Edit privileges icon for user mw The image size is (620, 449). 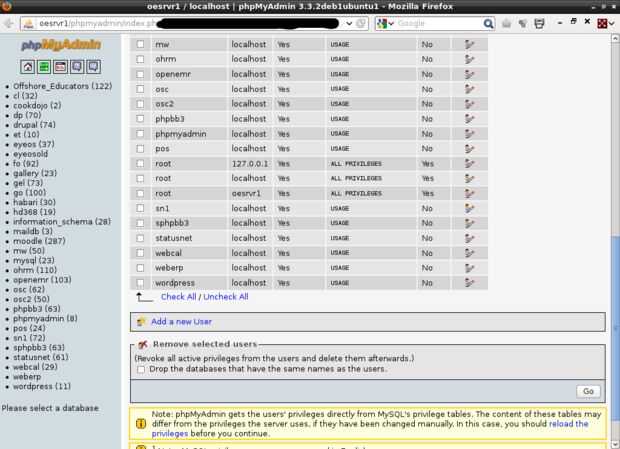469,44
